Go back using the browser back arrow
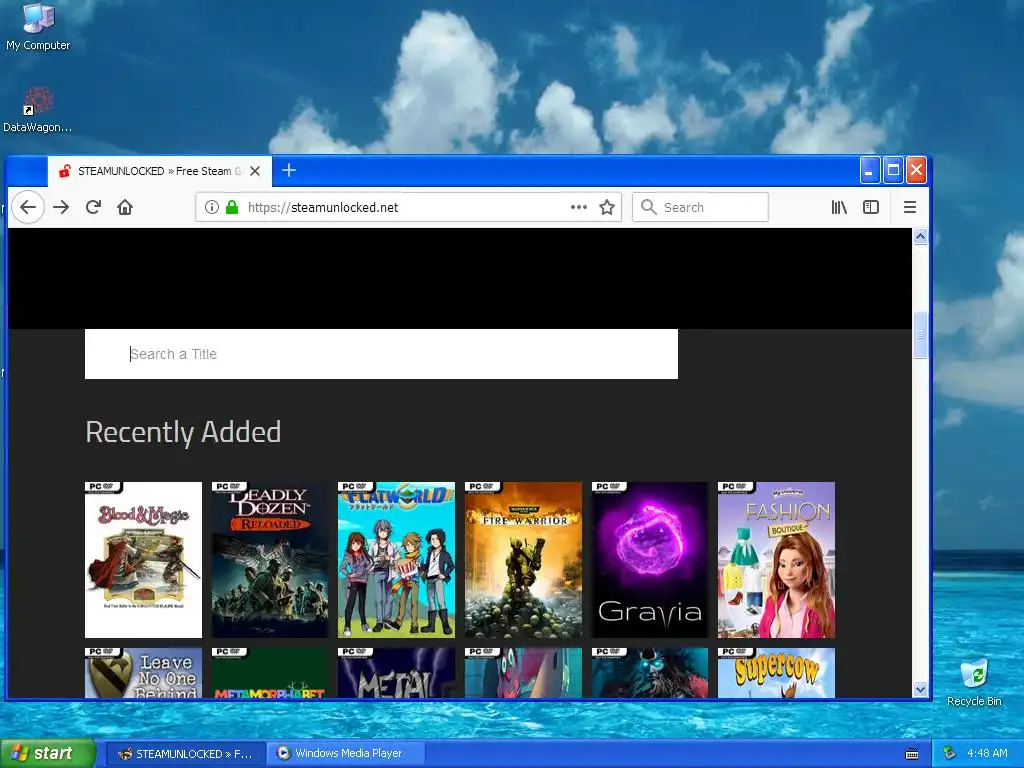This screenshot has height=768, width=1024. point(27,208)
